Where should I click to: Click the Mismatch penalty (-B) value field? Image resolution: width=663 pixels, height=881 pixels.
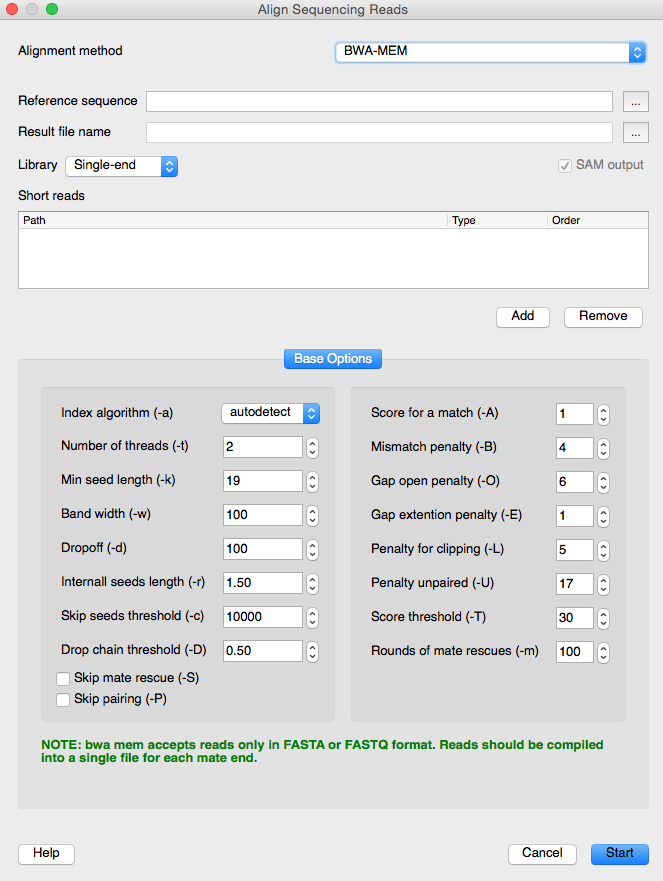(575, 448)
